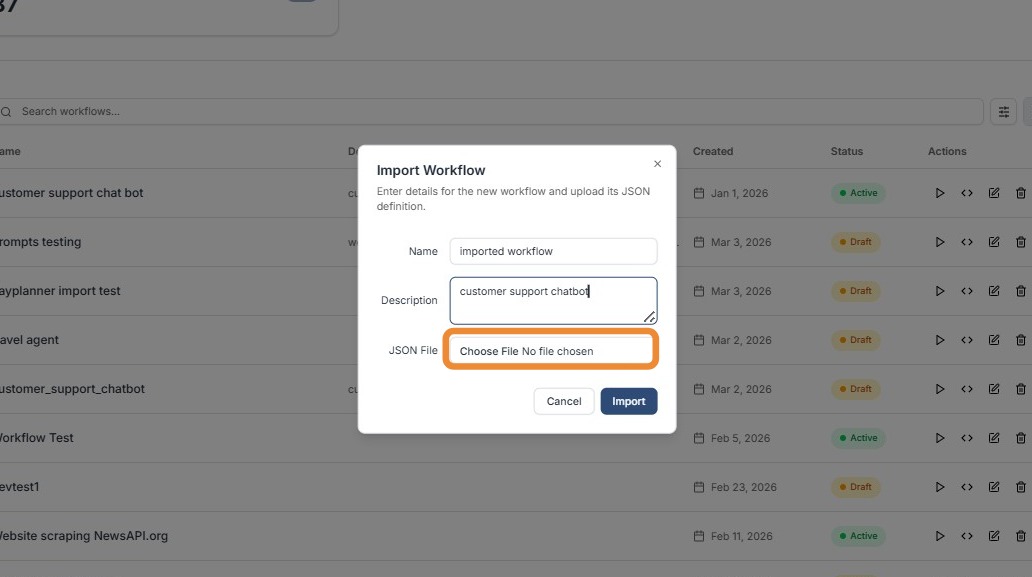Delete the Website scraping NewsAPI.org workflow

click(x=1020, y=536)
